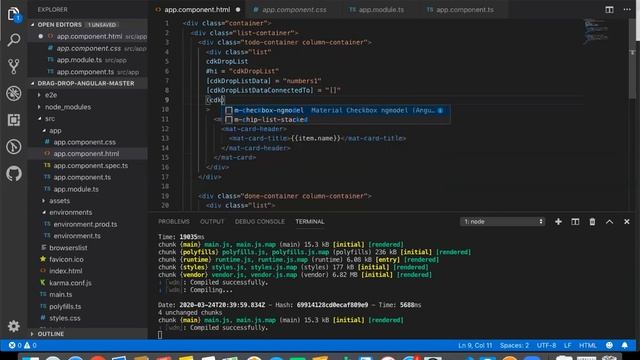Open the errors and warnings status indicator
The width and height of the screenshot is (640, 360).
[23, 345]
